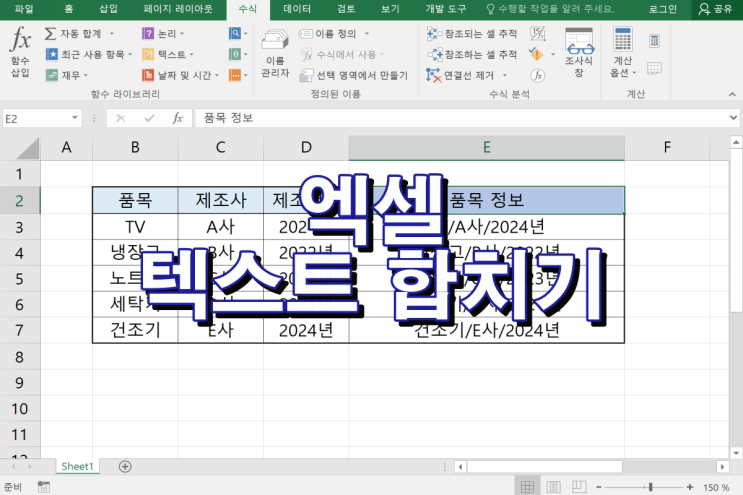Click the Share (공유) button

tap(716, 9)
